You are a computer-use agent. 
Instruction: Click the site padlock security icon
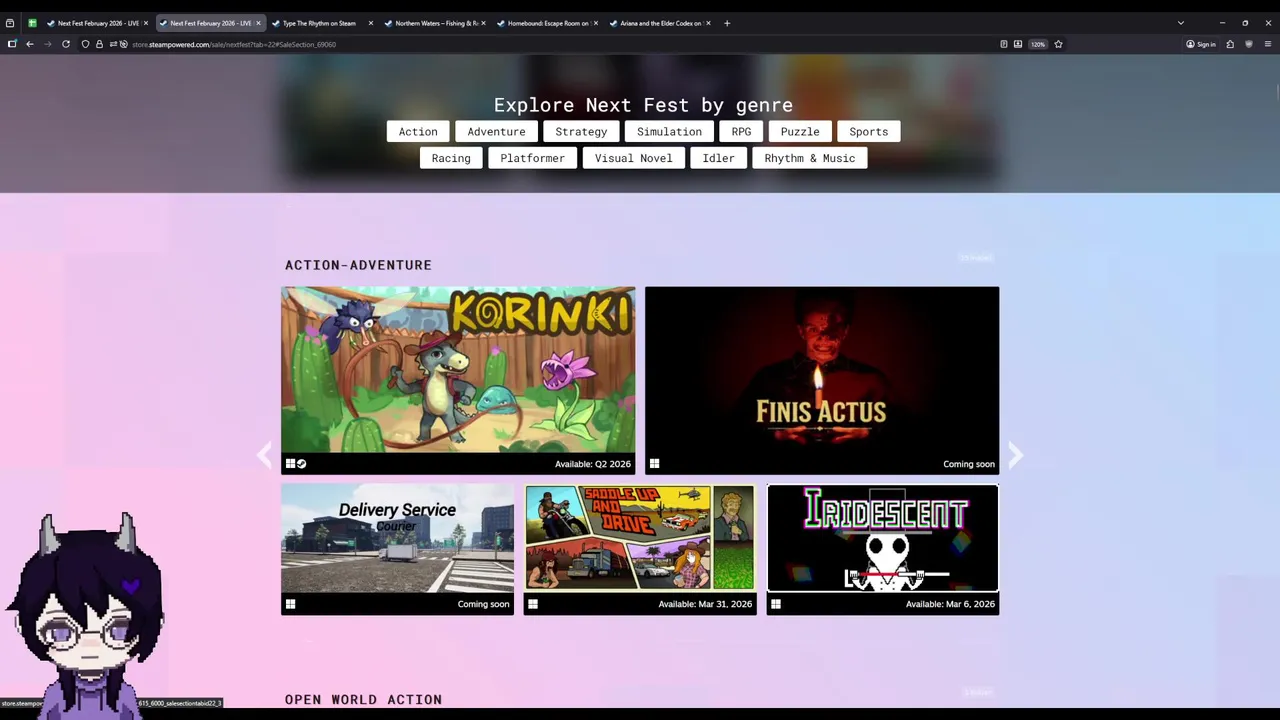tap(99, 44)
